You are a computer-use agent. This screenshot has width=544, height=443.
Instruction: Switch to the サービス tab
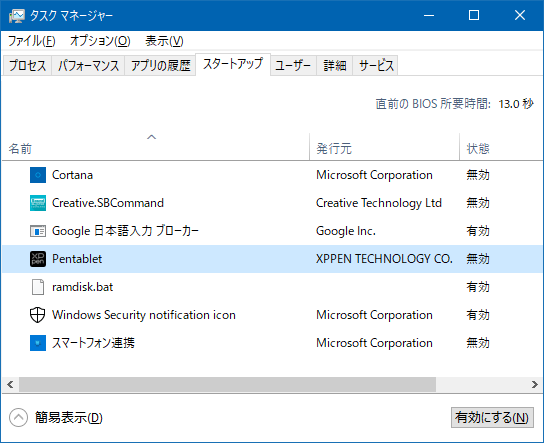[x=376, y=65]
